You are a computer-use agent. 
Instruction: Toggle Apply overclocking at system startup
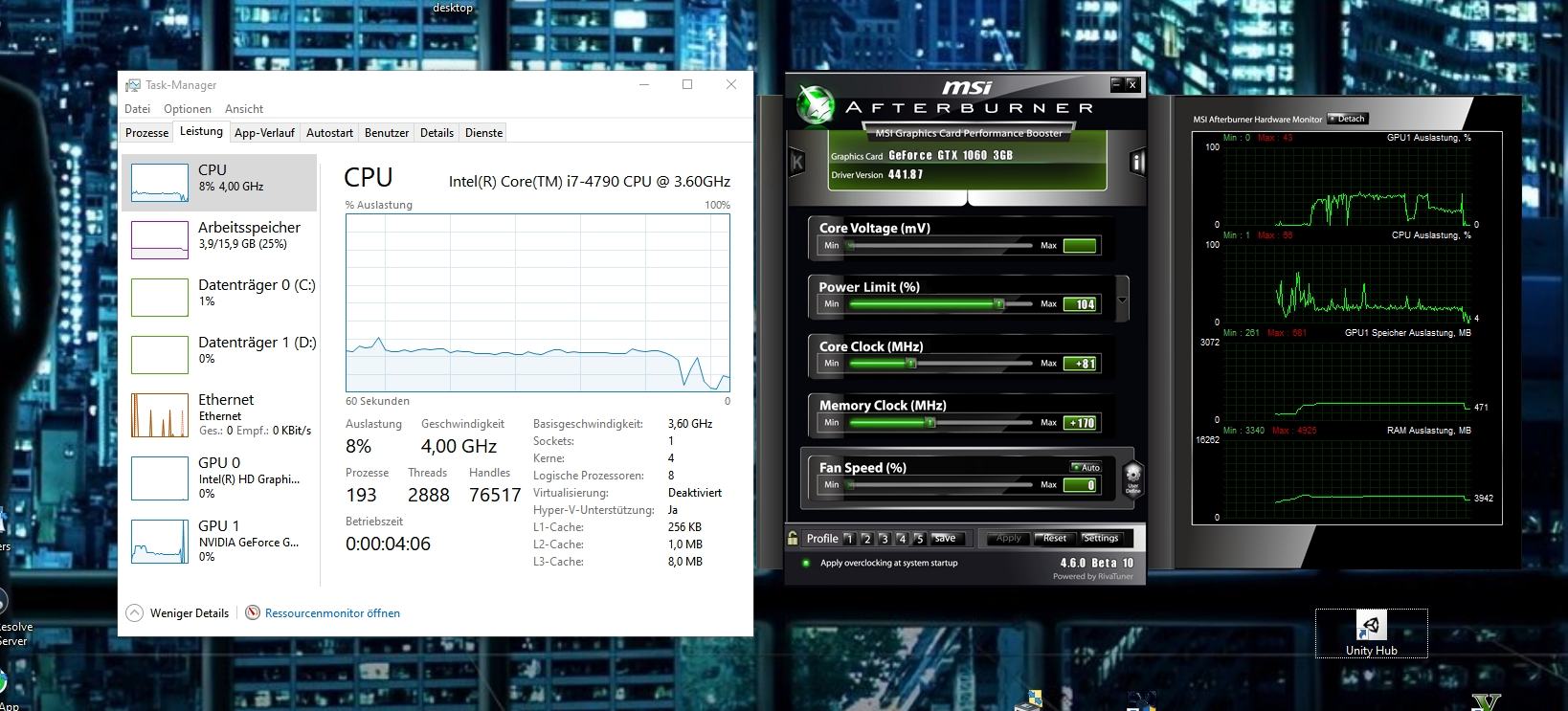tap(806, 563)
